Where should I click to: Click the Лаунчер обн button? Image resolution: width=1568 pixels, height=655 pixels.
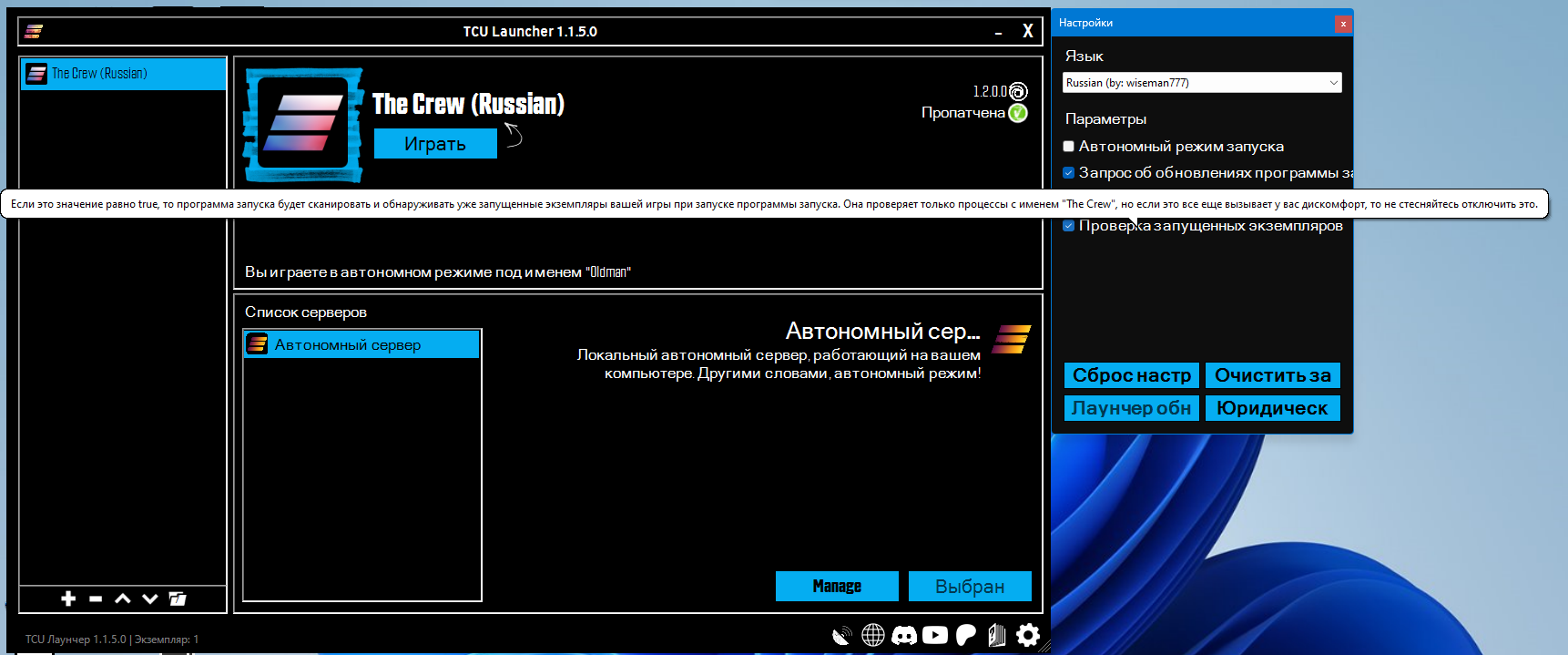click(1132, 408)
